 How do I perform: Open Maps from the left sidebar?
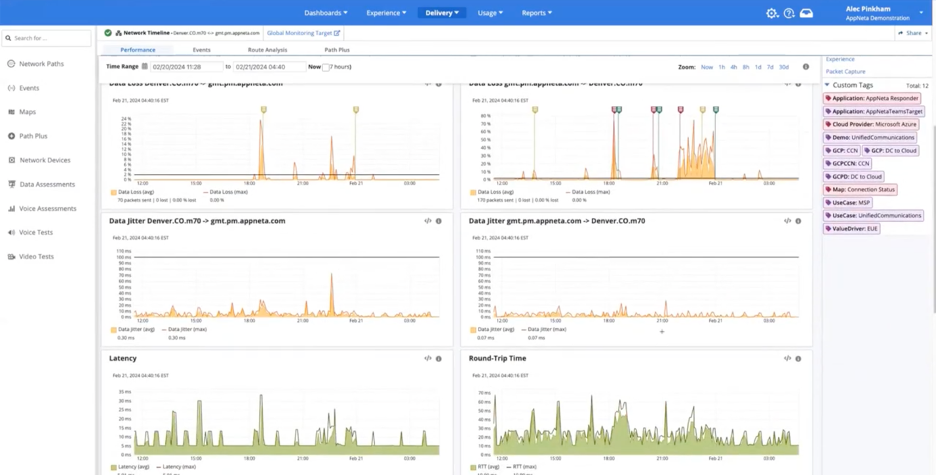click(x=21, y=112)
